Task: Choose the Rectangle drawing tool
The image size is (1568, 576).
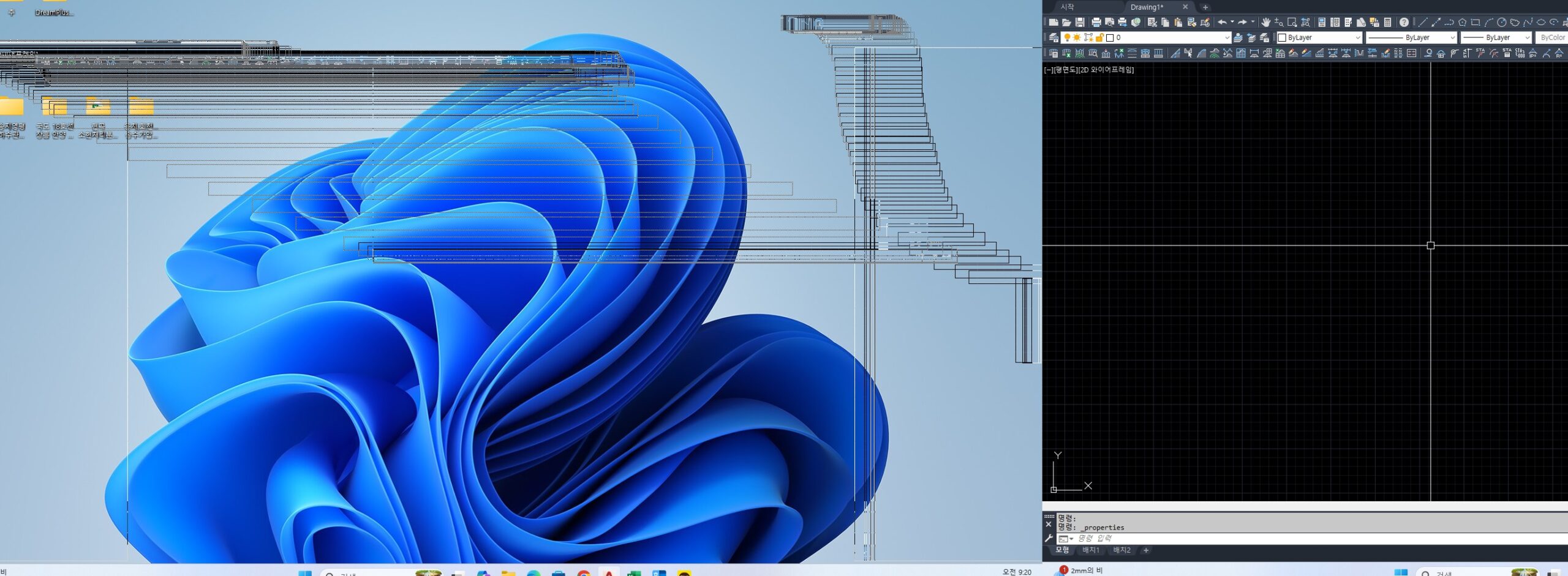Action: click(1476, 23)
